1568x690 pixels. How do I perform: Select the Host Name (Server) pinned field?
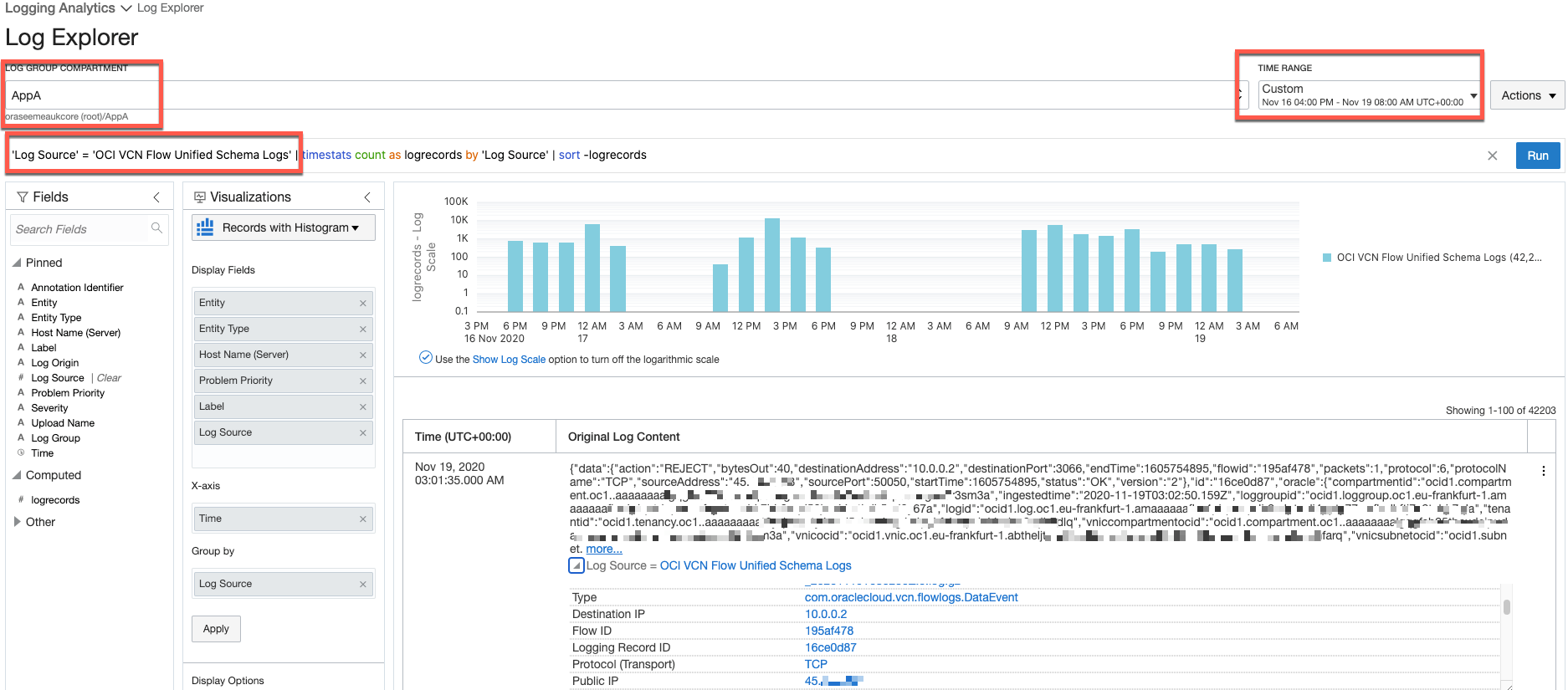76,333
